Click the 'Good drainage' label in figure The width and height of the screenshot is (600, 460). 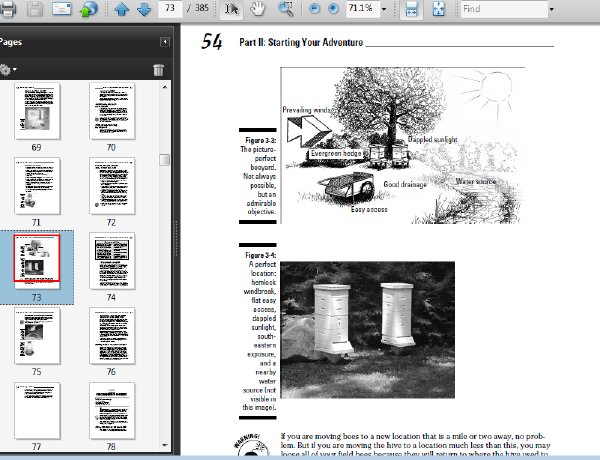click(x=405, y=184)
